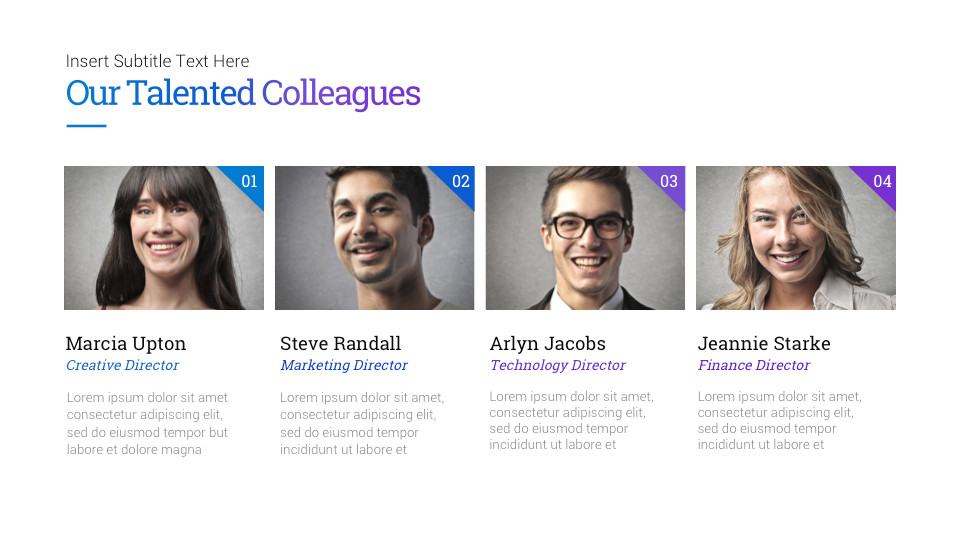This screenshot has height=540, width=960.
Task: Select the blue 'Our Talented' heading text
Action: (160, 93)
